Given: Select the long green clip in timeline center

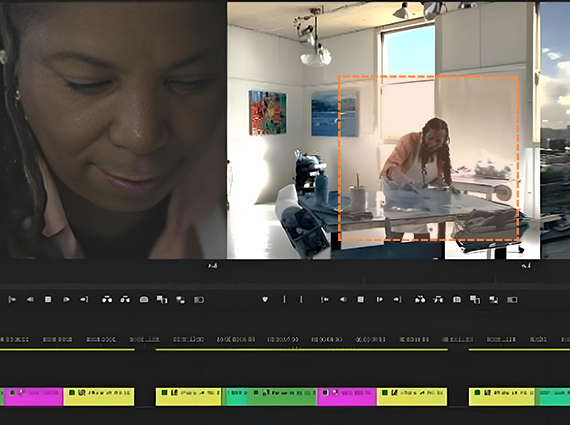Looking at the screenshot, I should pyautogui.click(x=282, y=397).
